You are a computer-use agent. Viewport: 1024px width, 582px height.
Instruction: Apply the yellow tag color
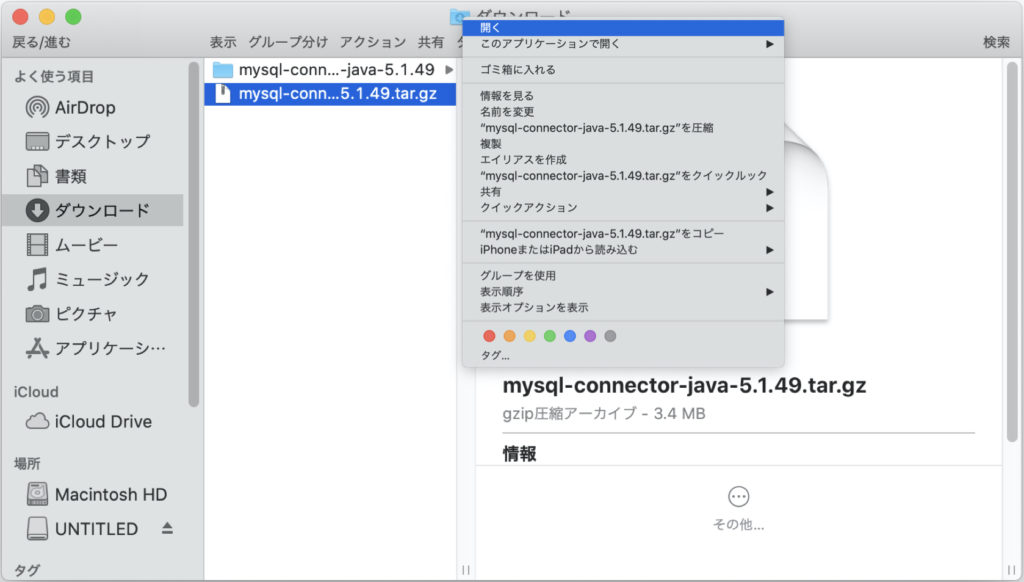click(x=530, y=336)
